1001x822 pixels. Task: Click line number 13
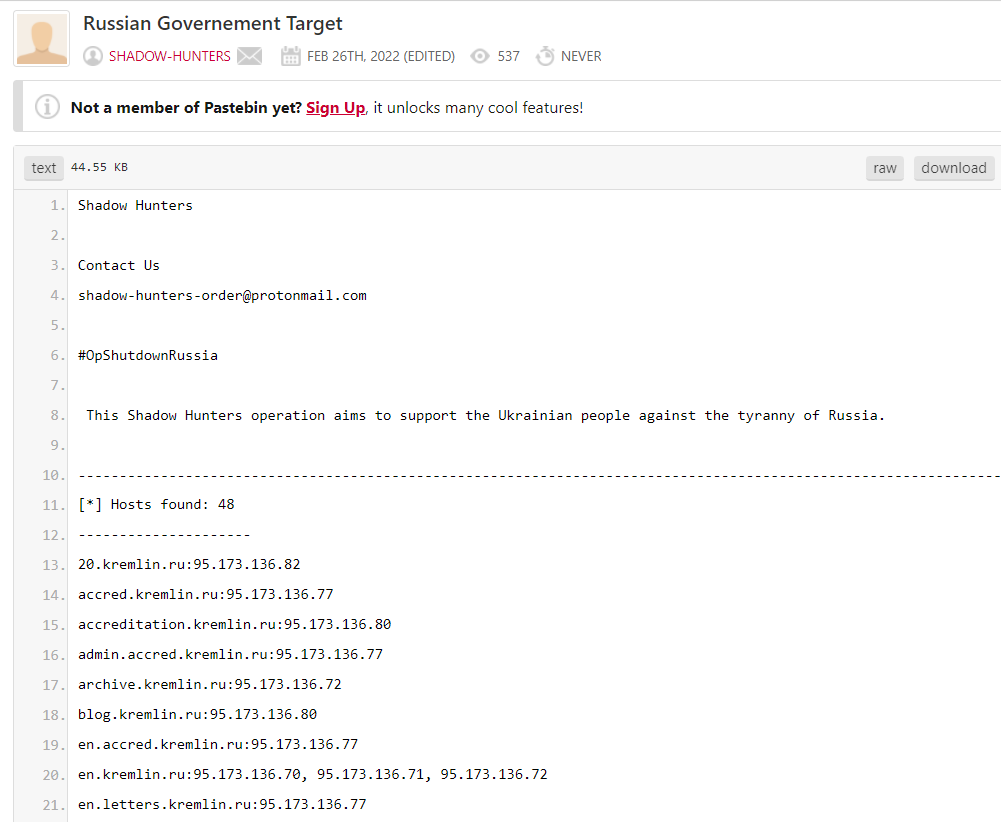(x=54, y=565)
